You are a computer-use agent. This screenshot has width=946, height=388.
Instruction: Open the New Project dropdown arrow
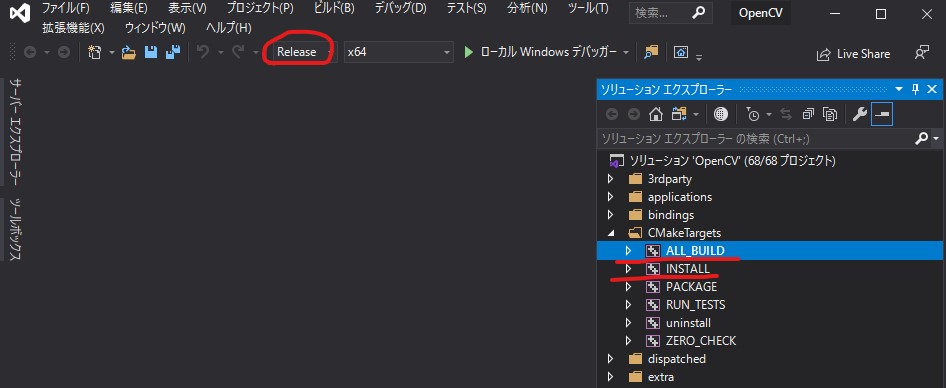coord(112,52)
